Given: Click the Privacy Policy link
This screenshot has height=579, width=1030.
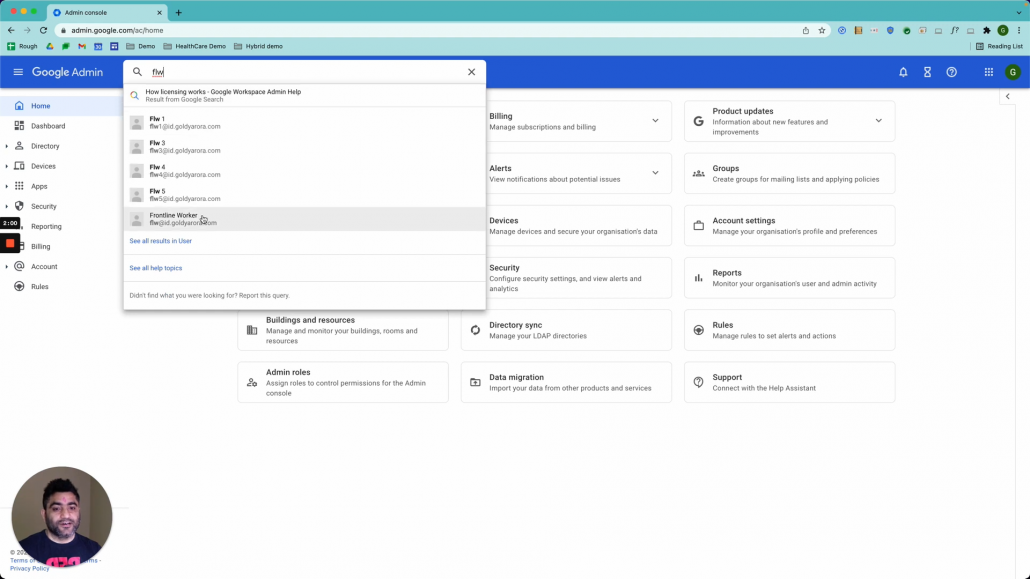Looking at the screenshot, I should pos(30,568).
